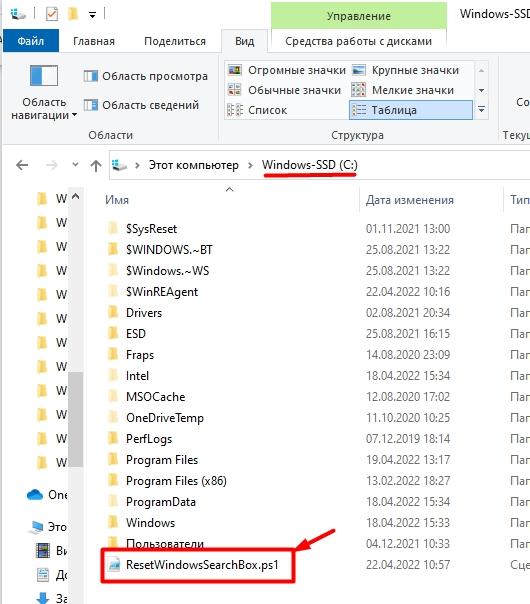
Task: Expand chevron after Этот компьютер breadcrumb
Action: tap(250, 166)
